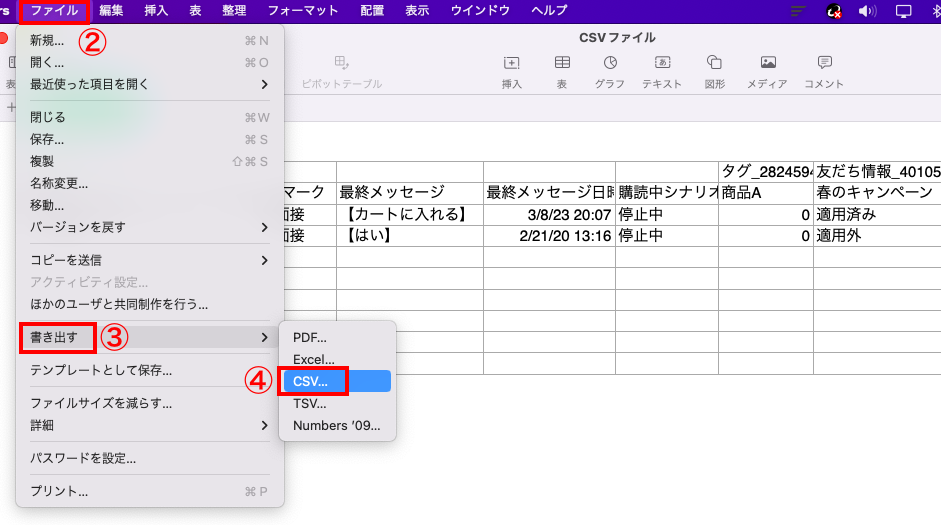
Task: Expand コピーを送信 submenu
Action: pyautogui.click(x=149, y=260)
